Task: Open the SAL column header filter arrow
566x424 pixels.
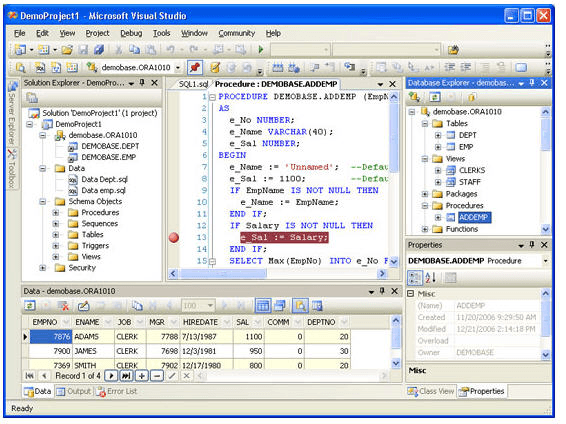Action: coord(258,322)
